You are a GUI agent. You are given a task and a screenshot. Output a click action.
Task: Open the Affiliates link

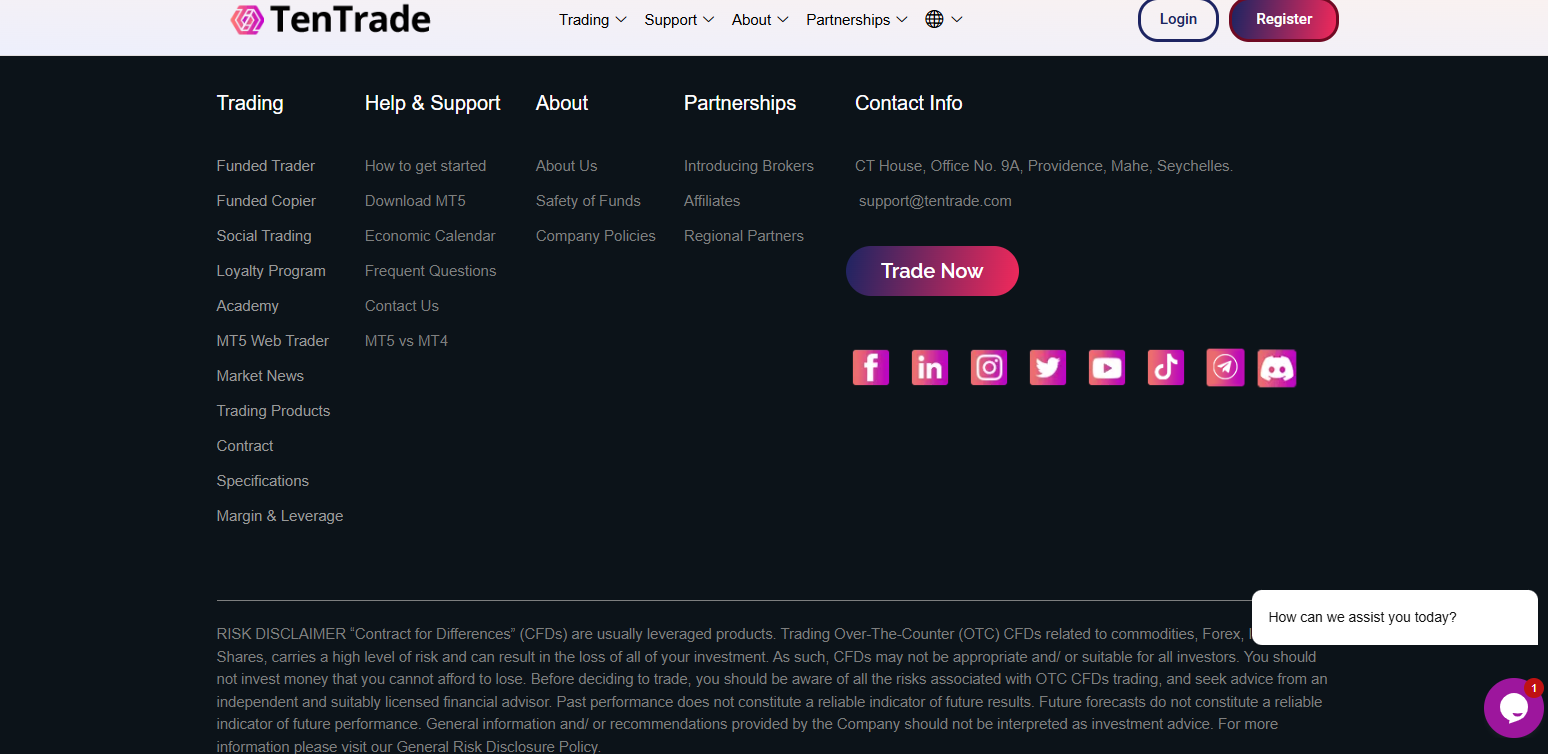(712, 201)
